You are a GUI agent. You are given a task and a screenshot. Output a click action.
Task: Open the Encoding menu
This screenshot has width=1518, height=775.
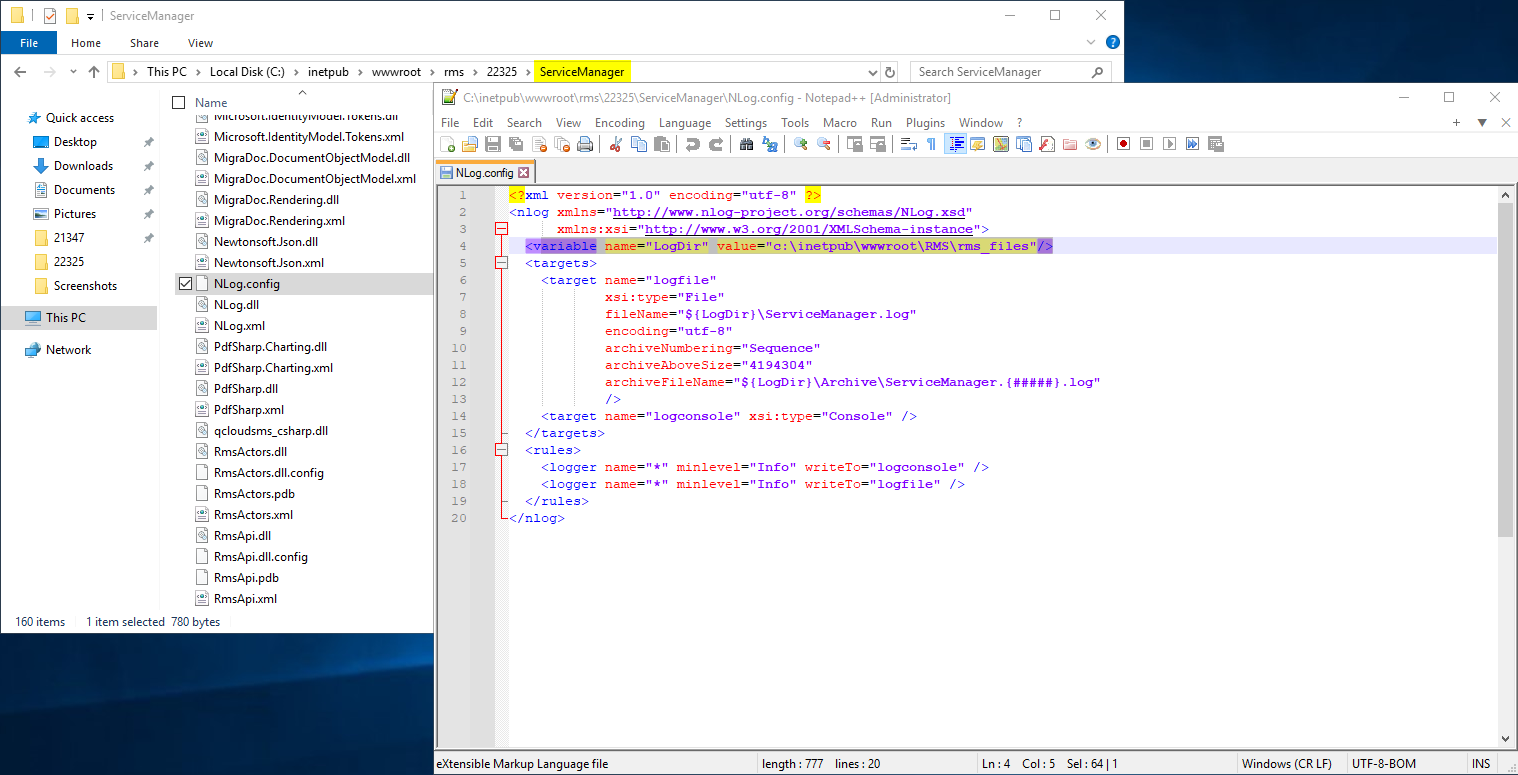(x=620, y=123)
